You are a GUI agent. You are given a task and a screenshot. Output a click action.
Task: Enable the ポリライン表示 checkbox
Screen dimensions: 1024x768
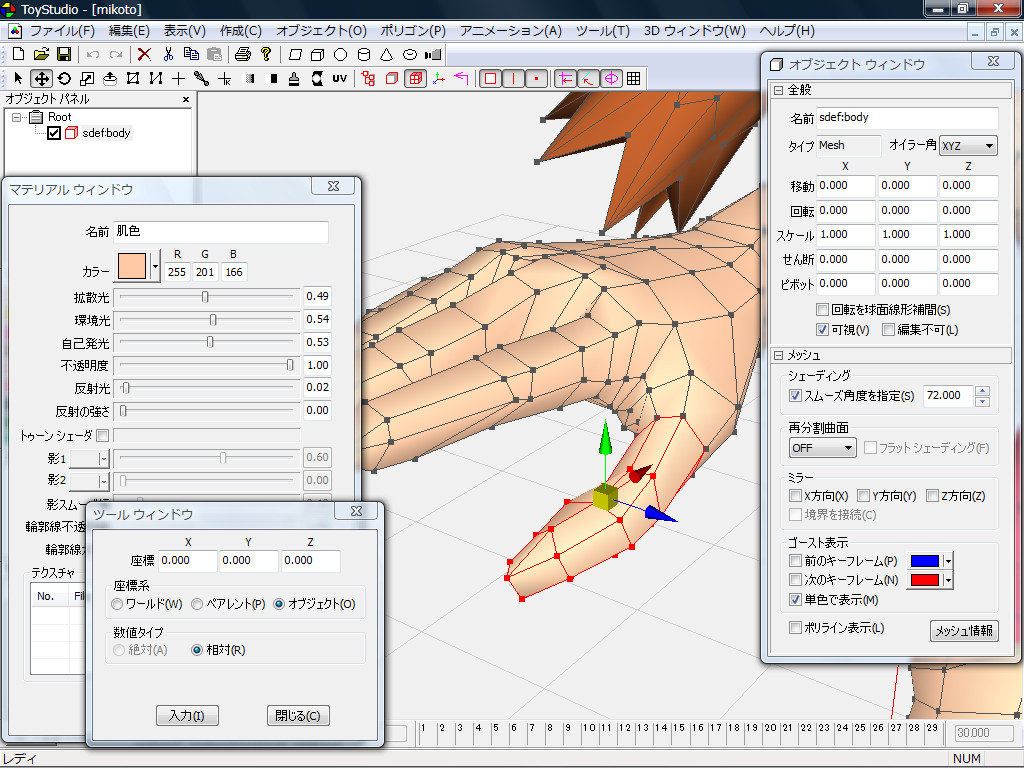(795, 629)
